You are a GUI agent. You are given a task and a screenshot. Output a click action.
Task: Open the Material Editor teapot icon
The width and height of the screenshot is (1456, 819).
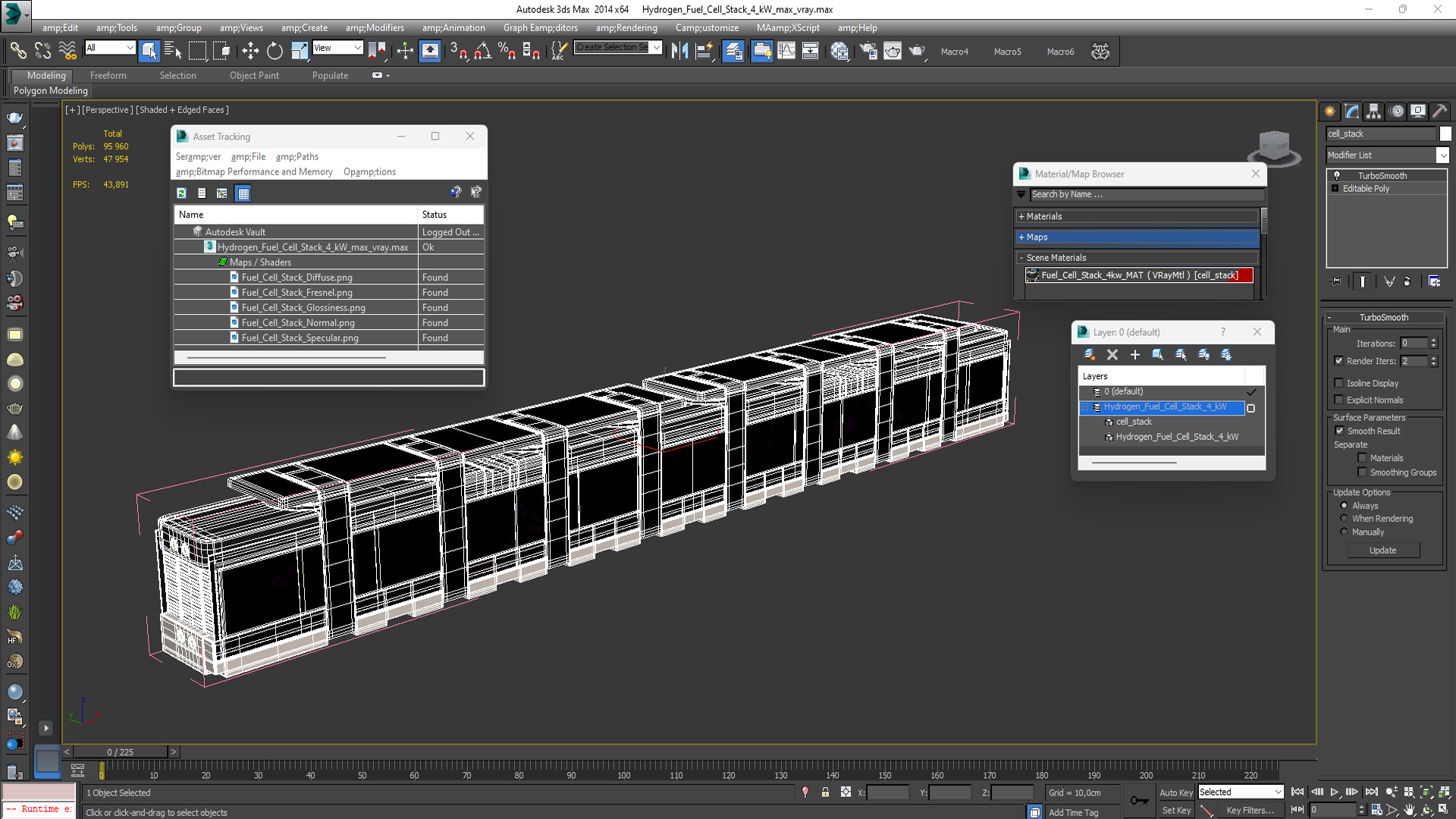[x=839, y=51]
